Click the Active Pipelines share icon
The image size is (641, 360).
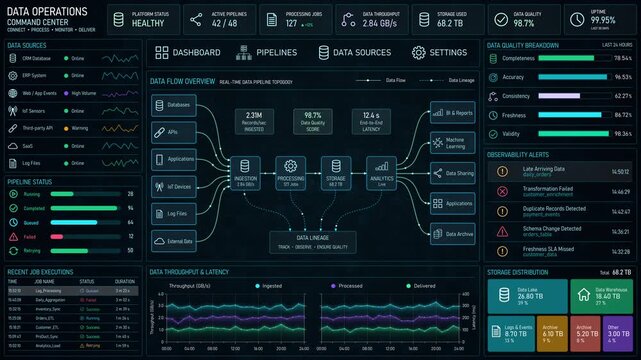(196, 20)
